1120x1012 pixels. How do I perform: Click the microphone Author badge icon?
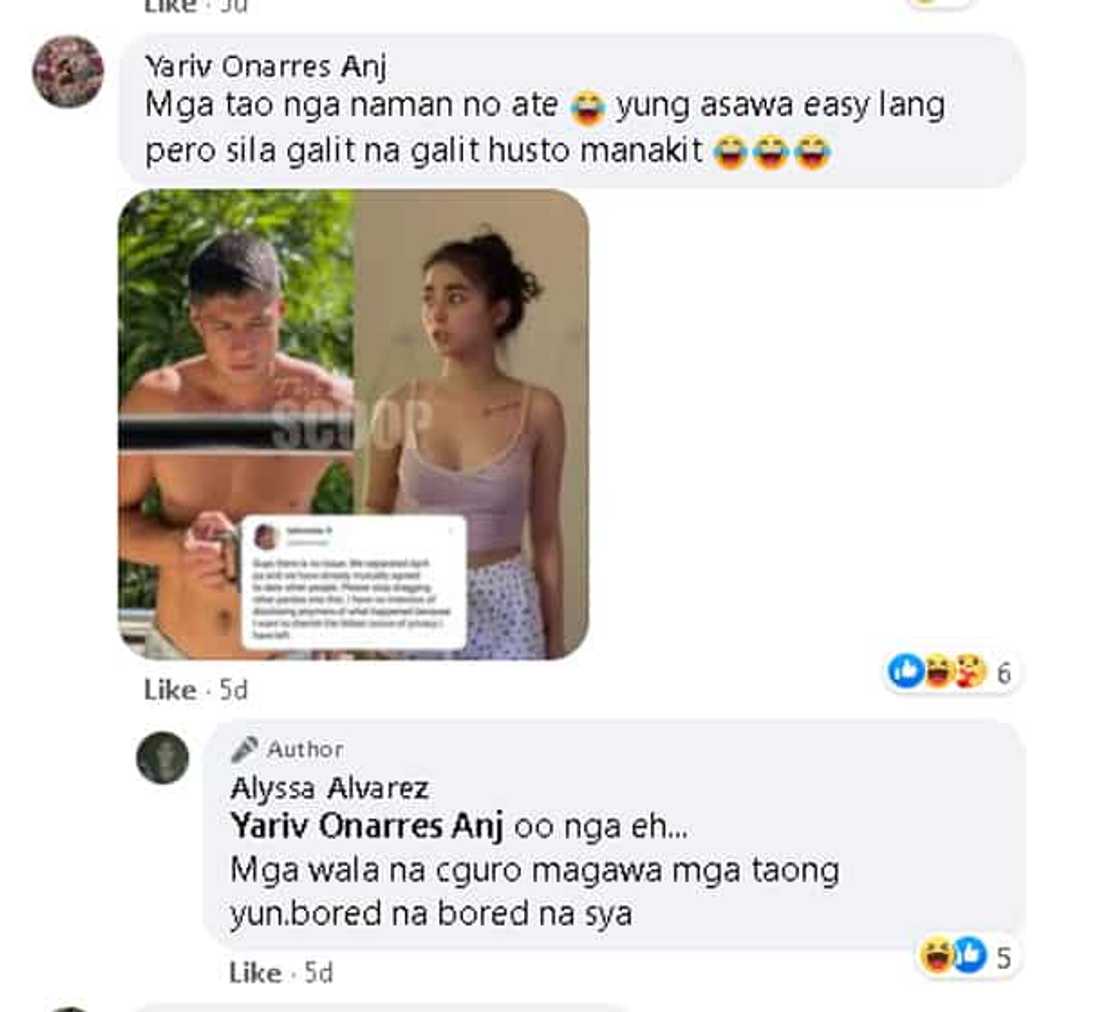click(244, 749)
